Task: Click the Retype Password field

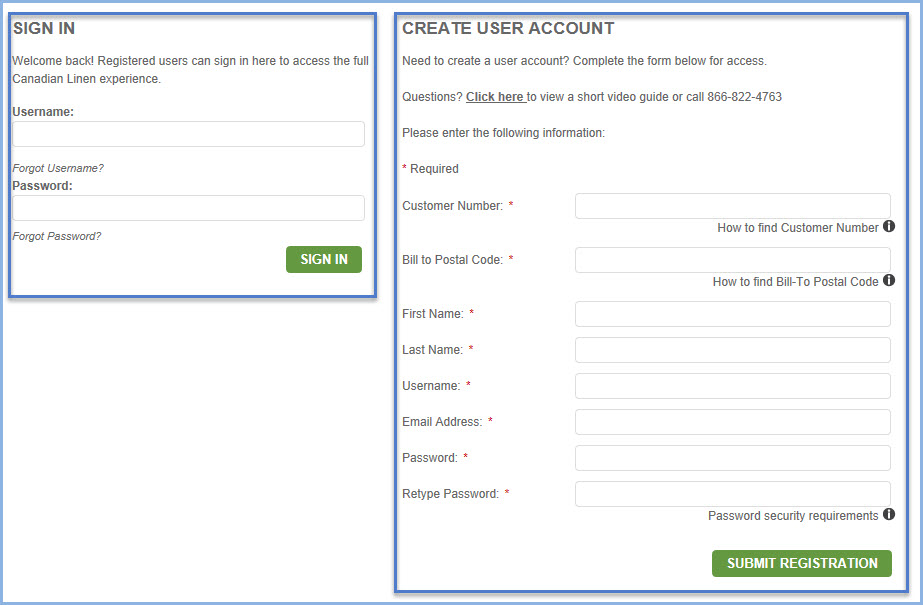Action: point(732,494)
